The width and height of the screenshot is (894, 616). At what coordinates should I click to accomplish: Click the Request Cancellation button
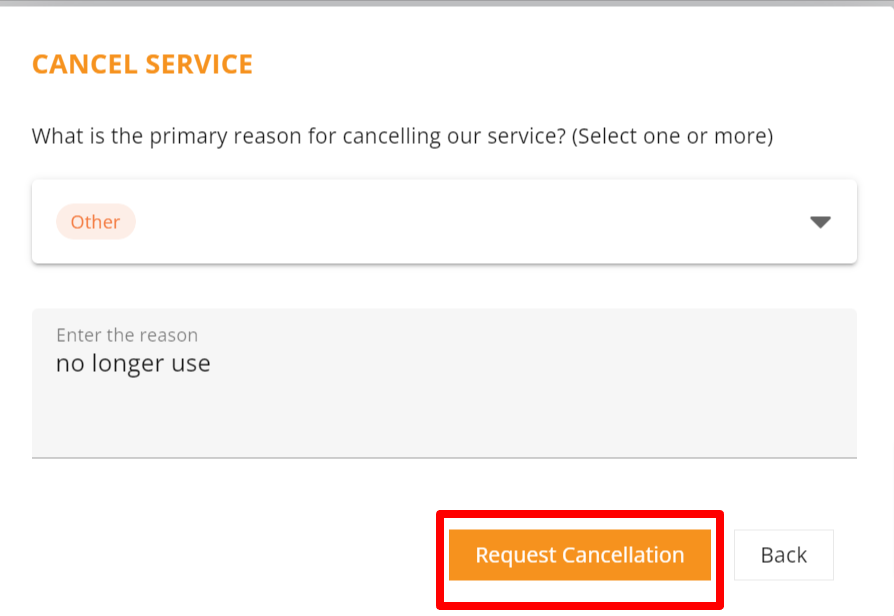tap(579, 555)
